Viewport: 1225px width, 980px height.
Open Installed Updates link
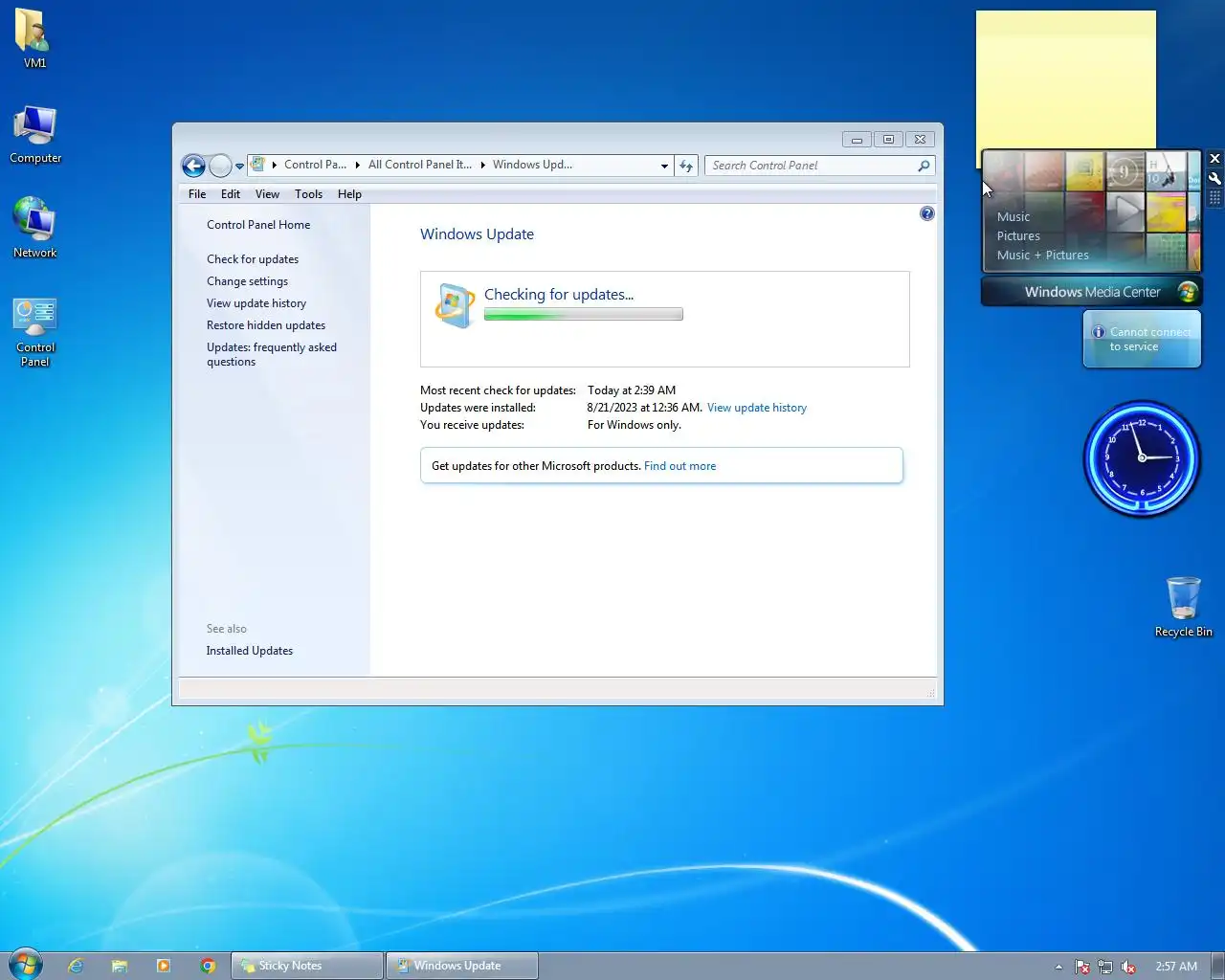250,651
